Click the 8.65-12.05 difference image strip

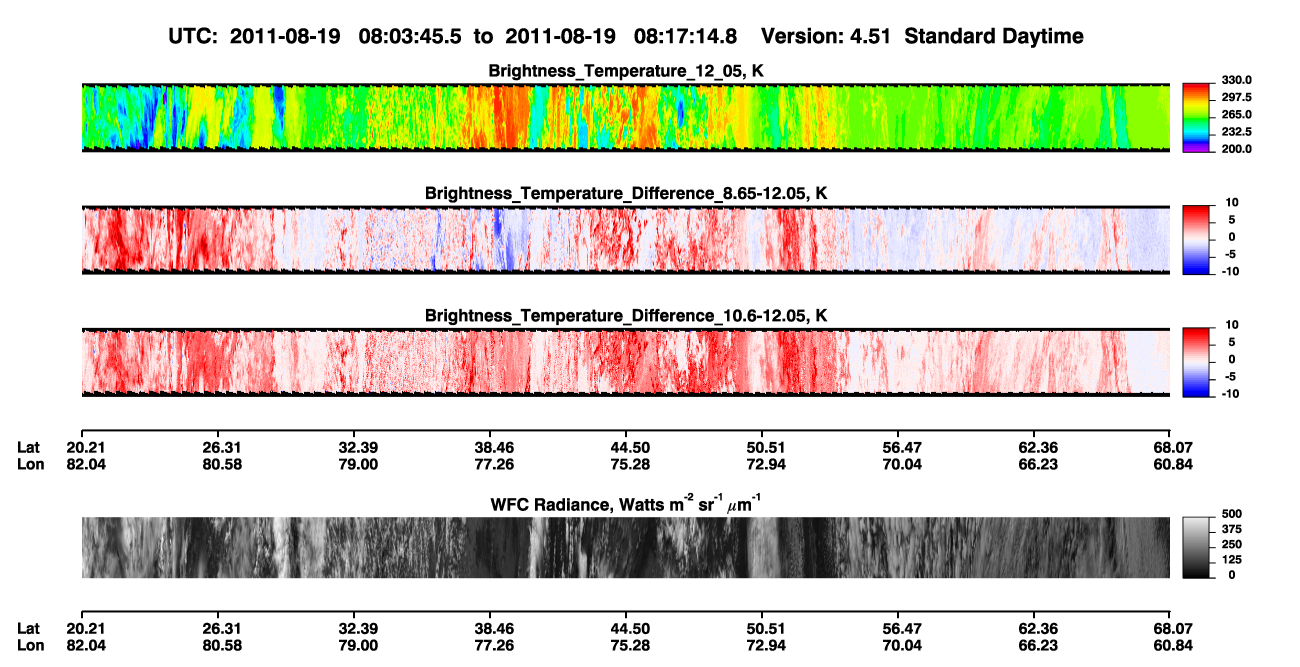626,240
